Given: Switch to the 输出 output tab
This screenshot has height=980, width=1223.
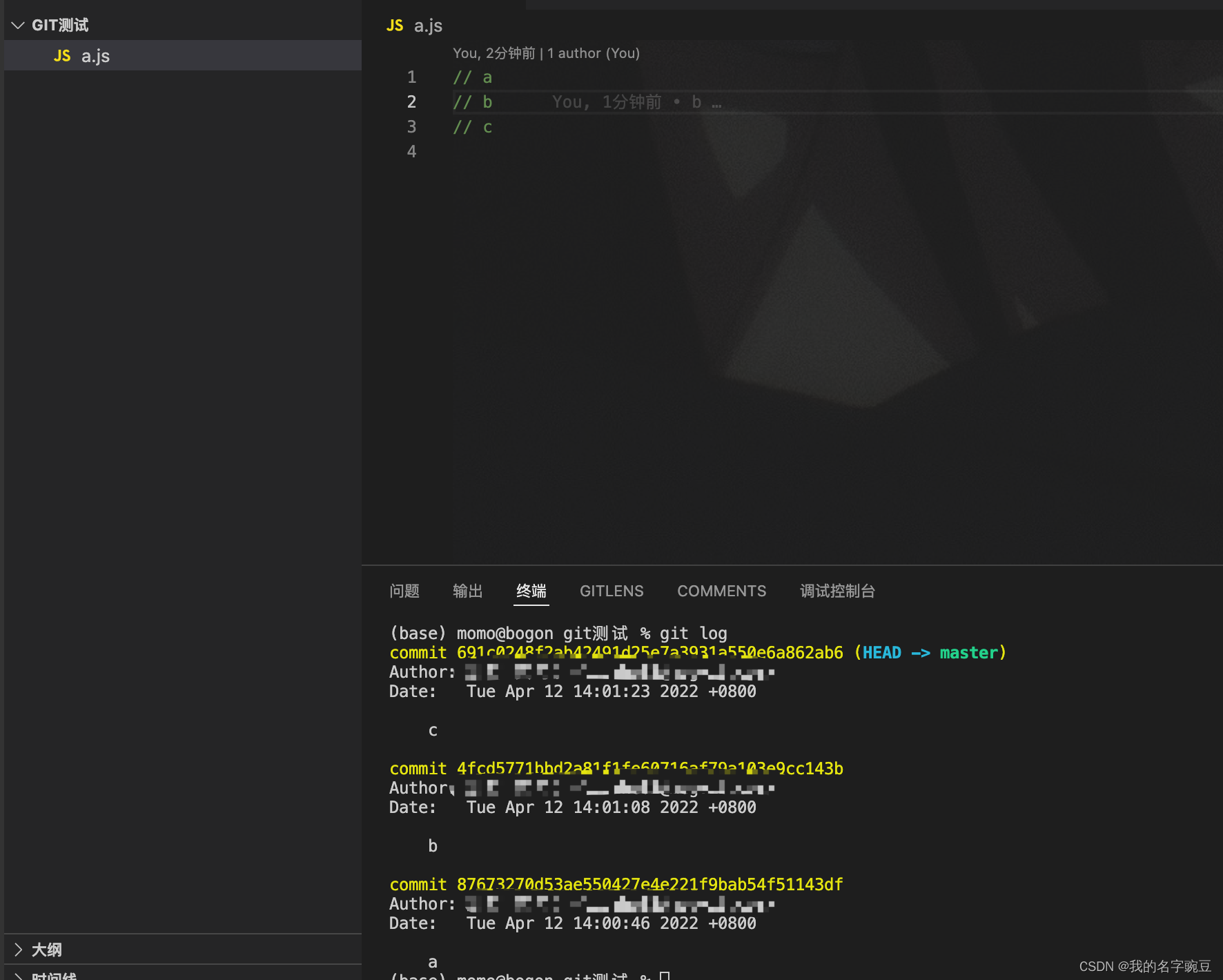Looking at the screenshot, I should (468, 591).
